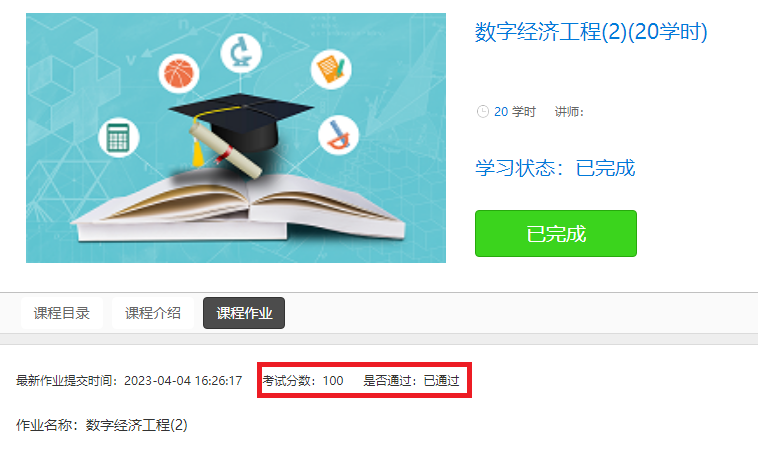Click the 20 学时 duration text

coord(515,112)
